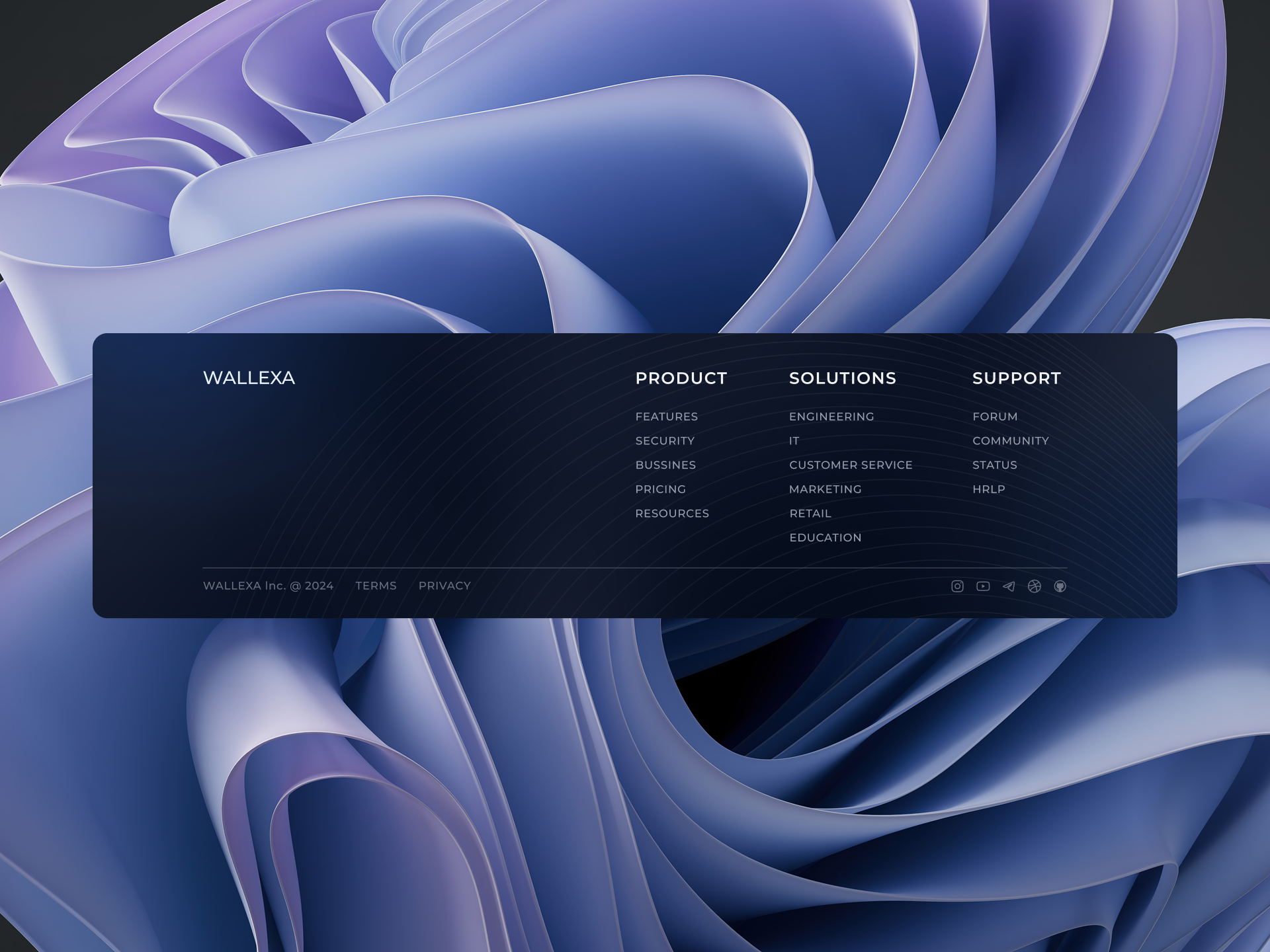1270x952 pixels.
Task: Open the SECURITY link
Action: pyautogui.click(x=665, y=441)
